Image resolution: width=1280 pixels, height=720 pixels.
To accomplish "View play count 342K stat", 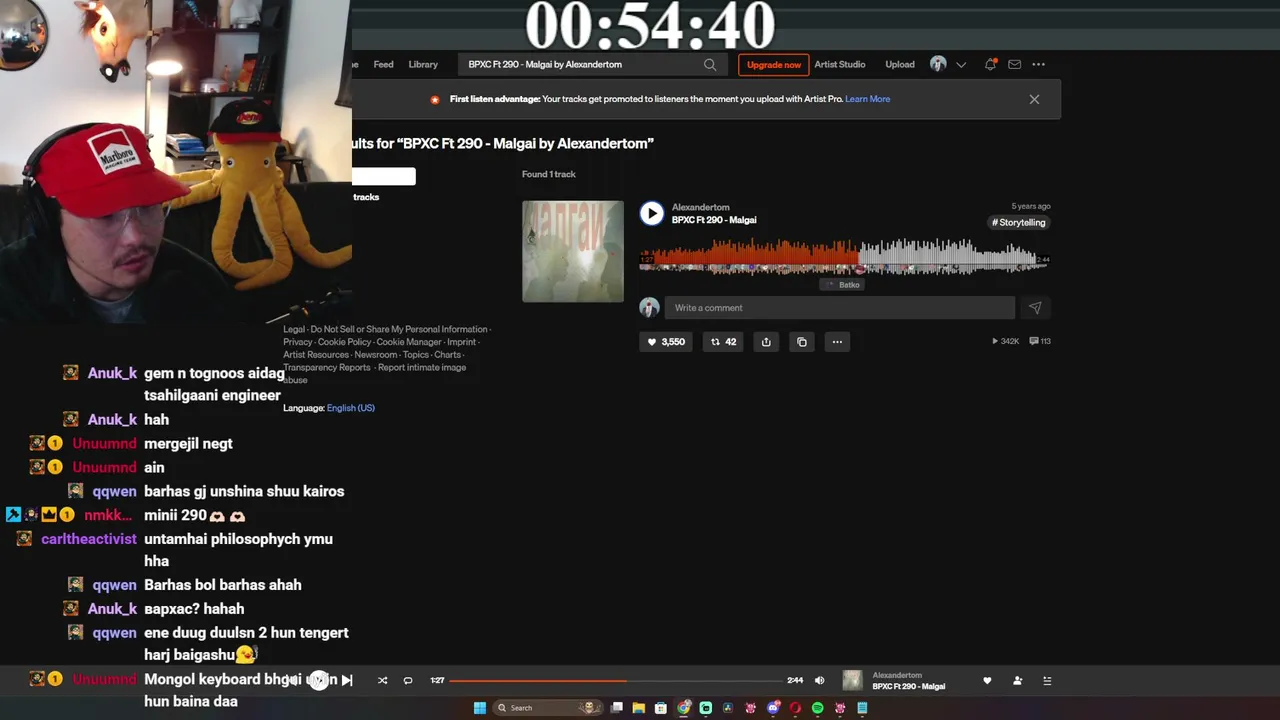I will pyautogui.click(x=1005, y=341).
